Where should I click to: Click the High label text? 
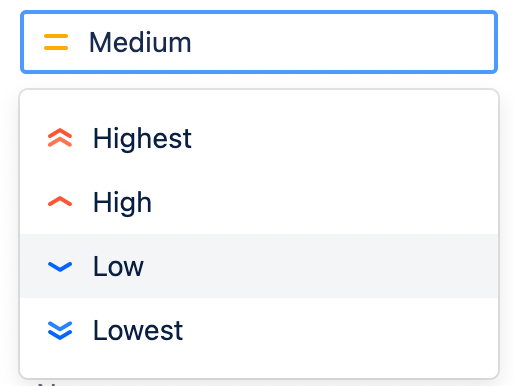[122, 202]
